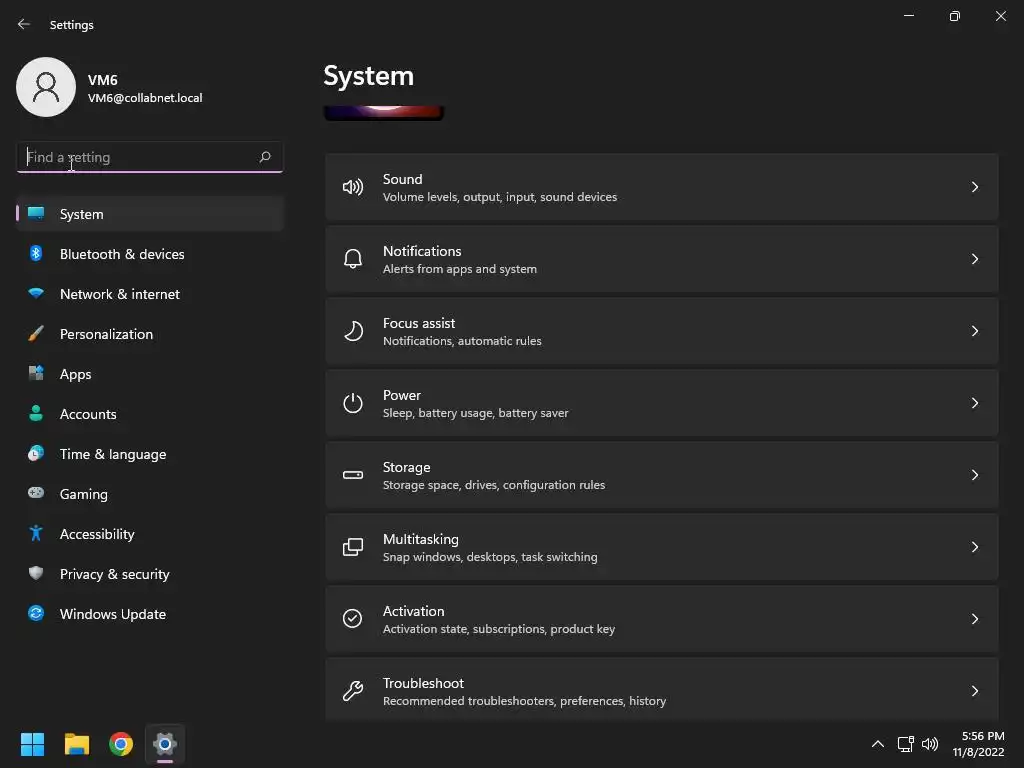1024x768 pixels.
Task: Click the Privacy & security shield icon
Action: tap(36, 574)
